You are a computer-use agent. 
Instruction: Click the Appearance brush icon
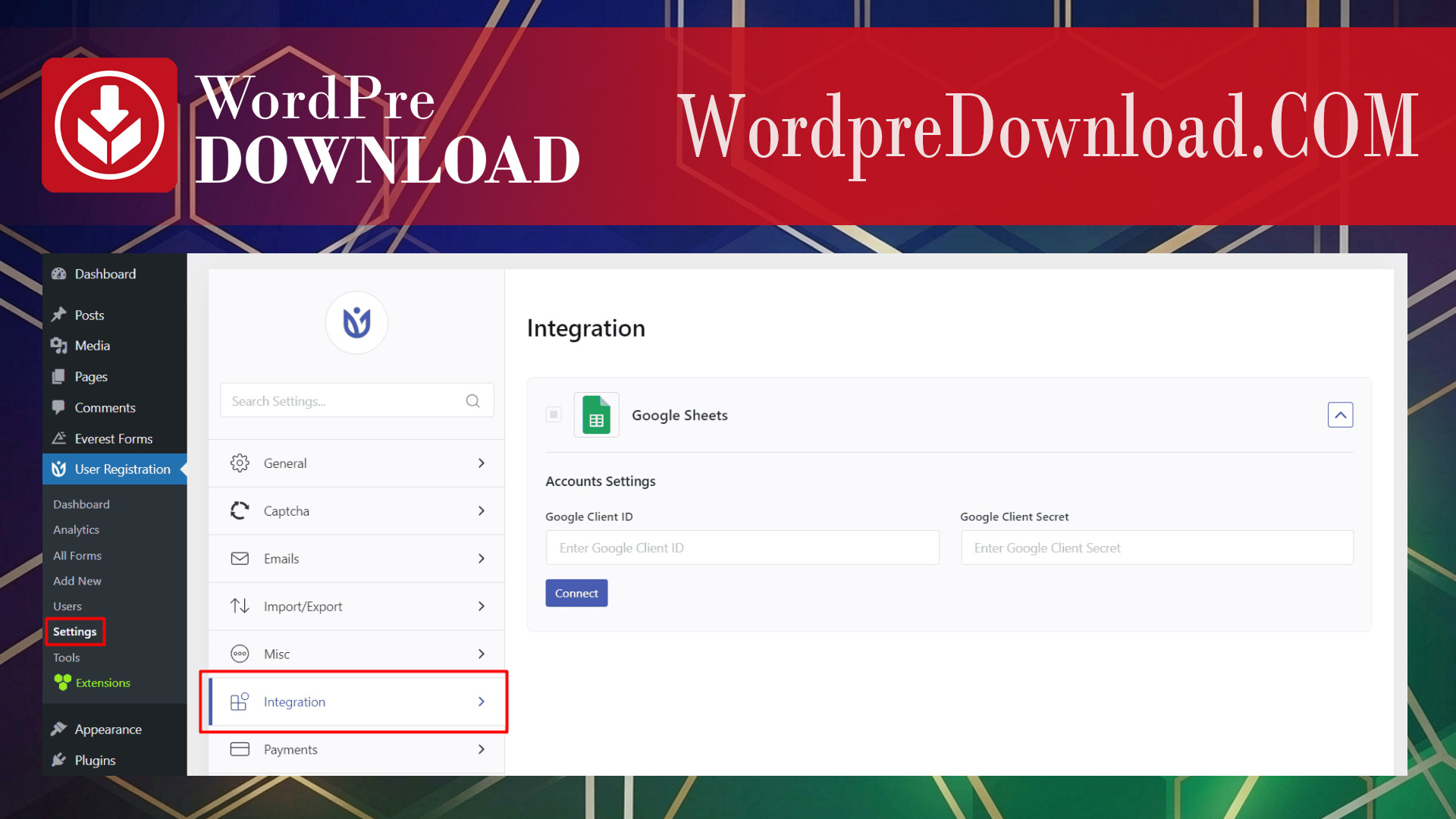pyautogui.click(x=59, y=729)
